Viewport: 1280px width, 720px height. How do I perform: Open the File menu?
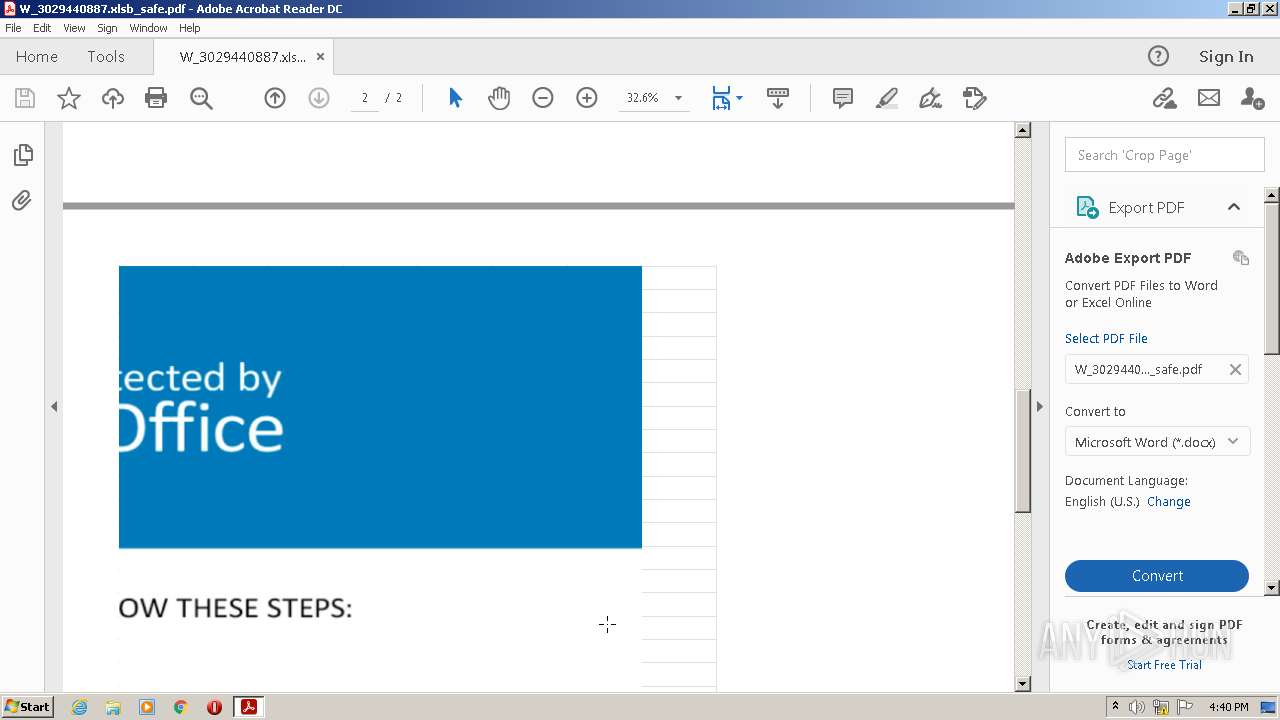(x=13, y=28)
